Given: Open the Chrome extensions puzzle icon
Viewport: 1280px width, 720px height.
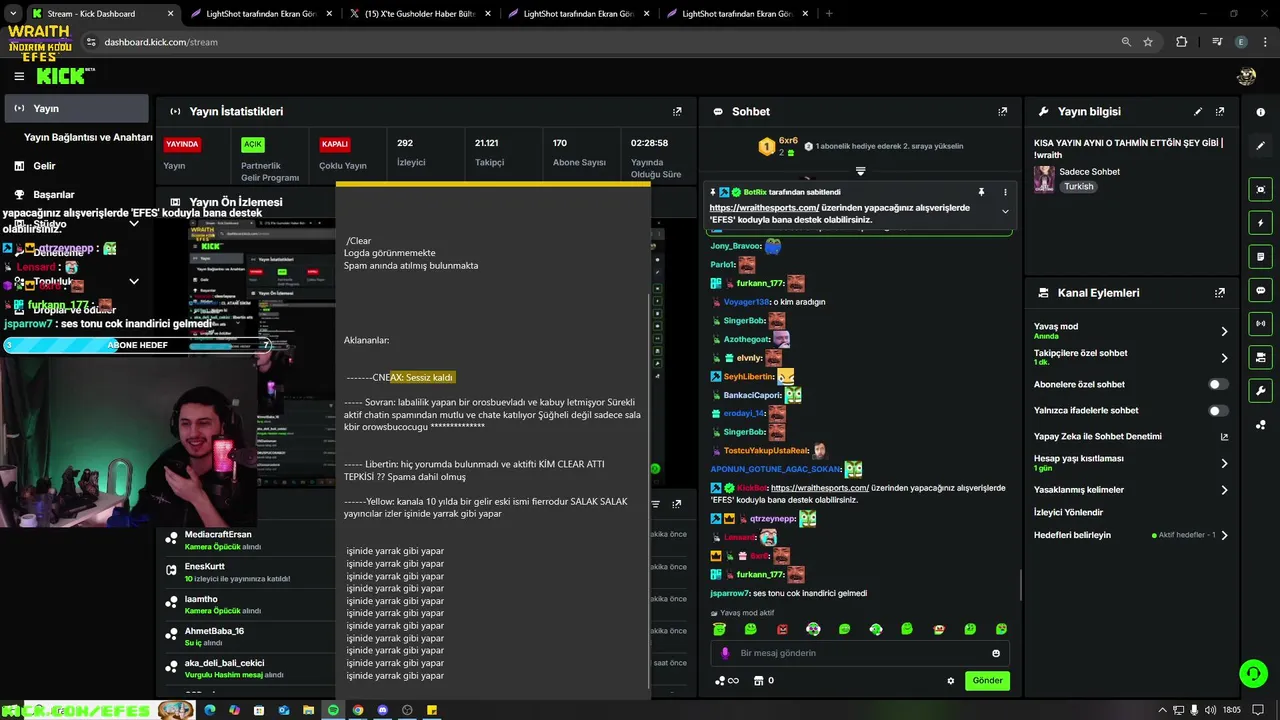Looking at the screenshot, I should [x=1182, y=42].
